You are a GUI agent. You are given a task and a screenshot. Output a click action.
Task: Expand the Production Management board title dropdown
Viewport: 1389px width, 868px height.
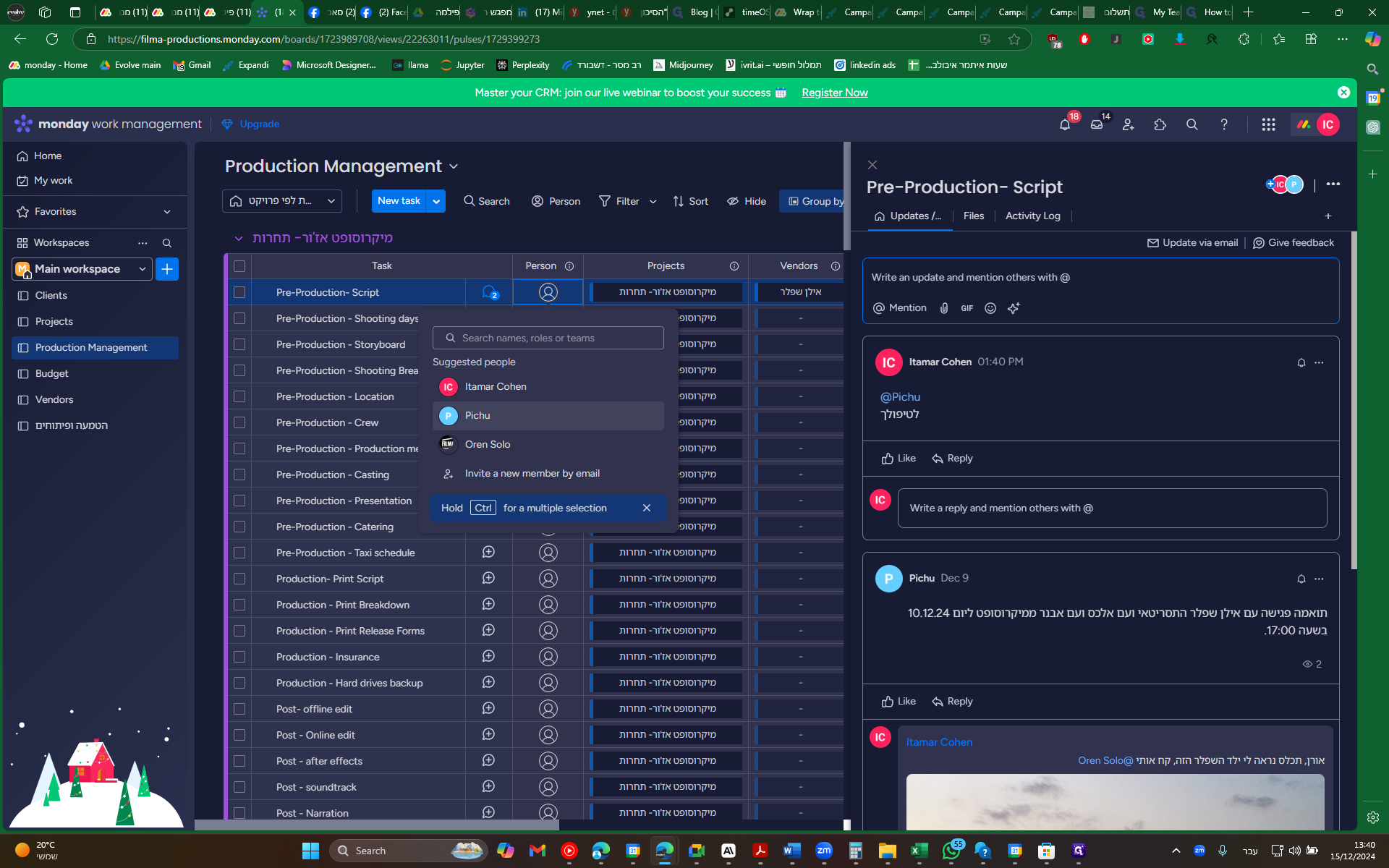[454, 166]
